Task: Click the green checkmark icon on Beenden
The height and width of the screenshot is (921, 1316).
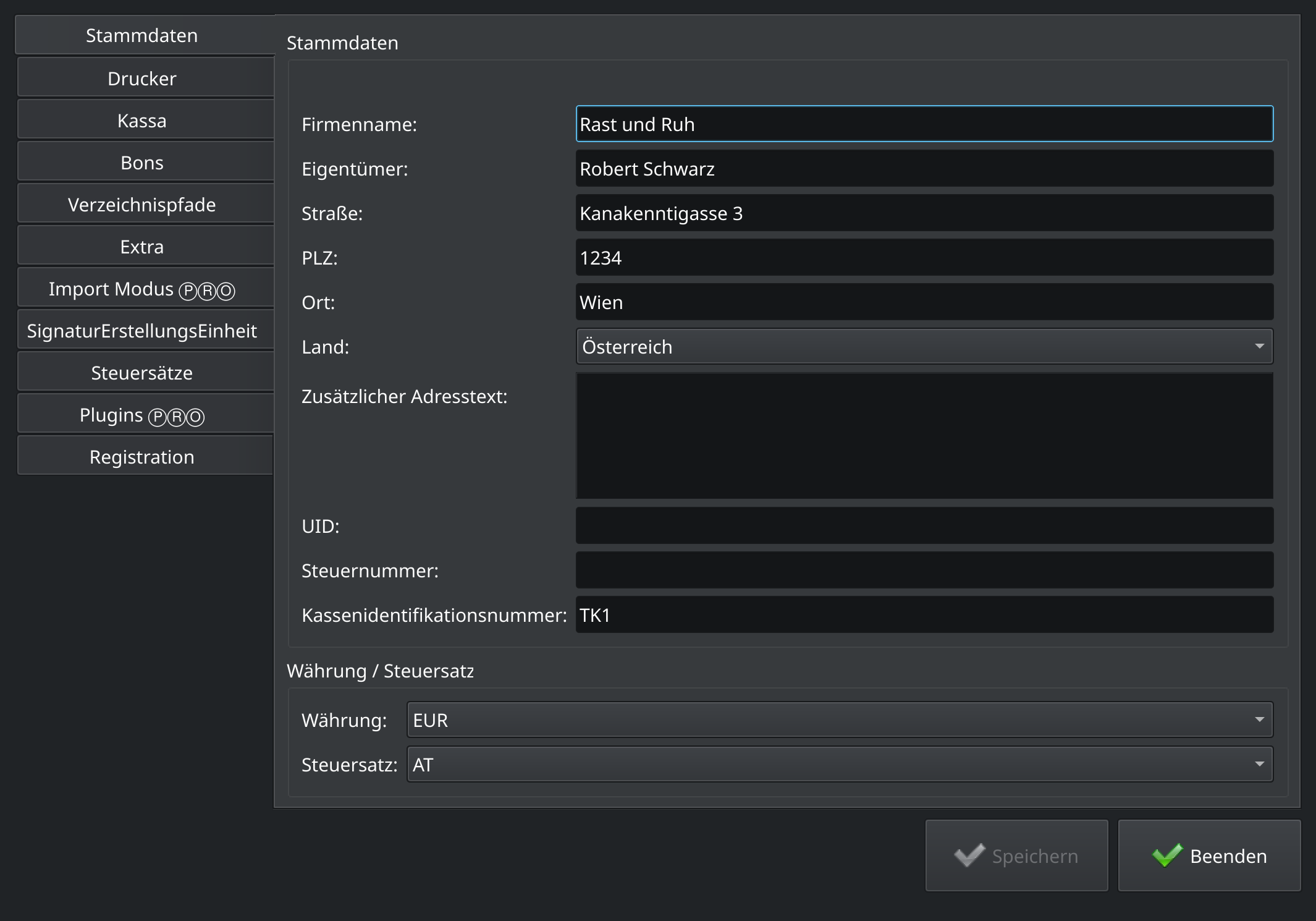Action: pos(1167,855)
